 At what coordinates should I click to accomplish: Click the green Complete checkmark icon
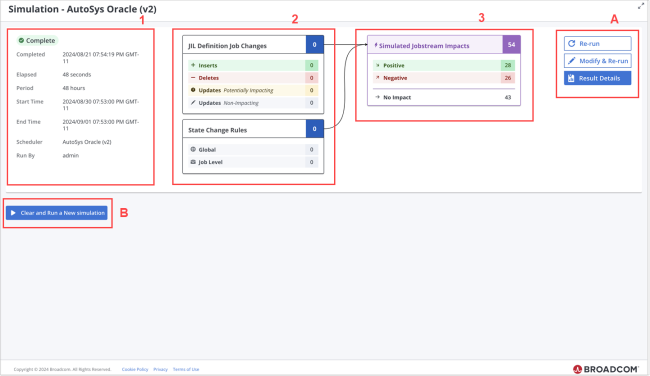coord(21,41)
